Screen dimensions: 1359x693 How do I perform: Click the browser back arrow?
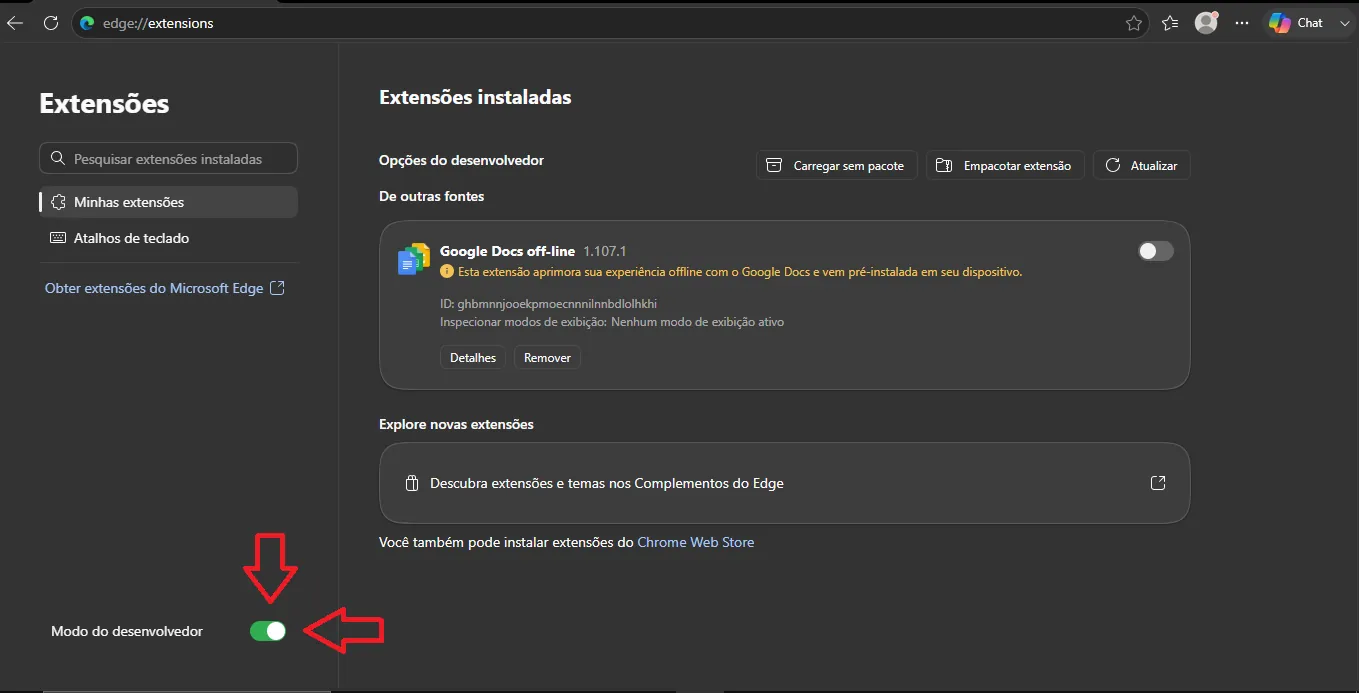tap(14, 23)
